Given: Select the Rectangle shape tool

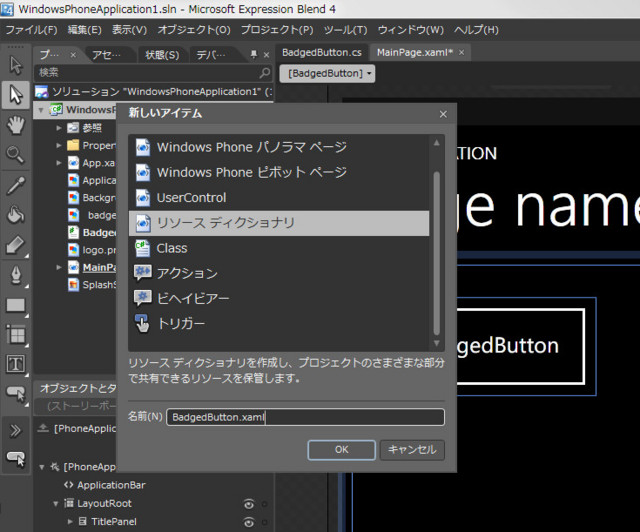Looking at the screenshot, I should click(16, 305).
